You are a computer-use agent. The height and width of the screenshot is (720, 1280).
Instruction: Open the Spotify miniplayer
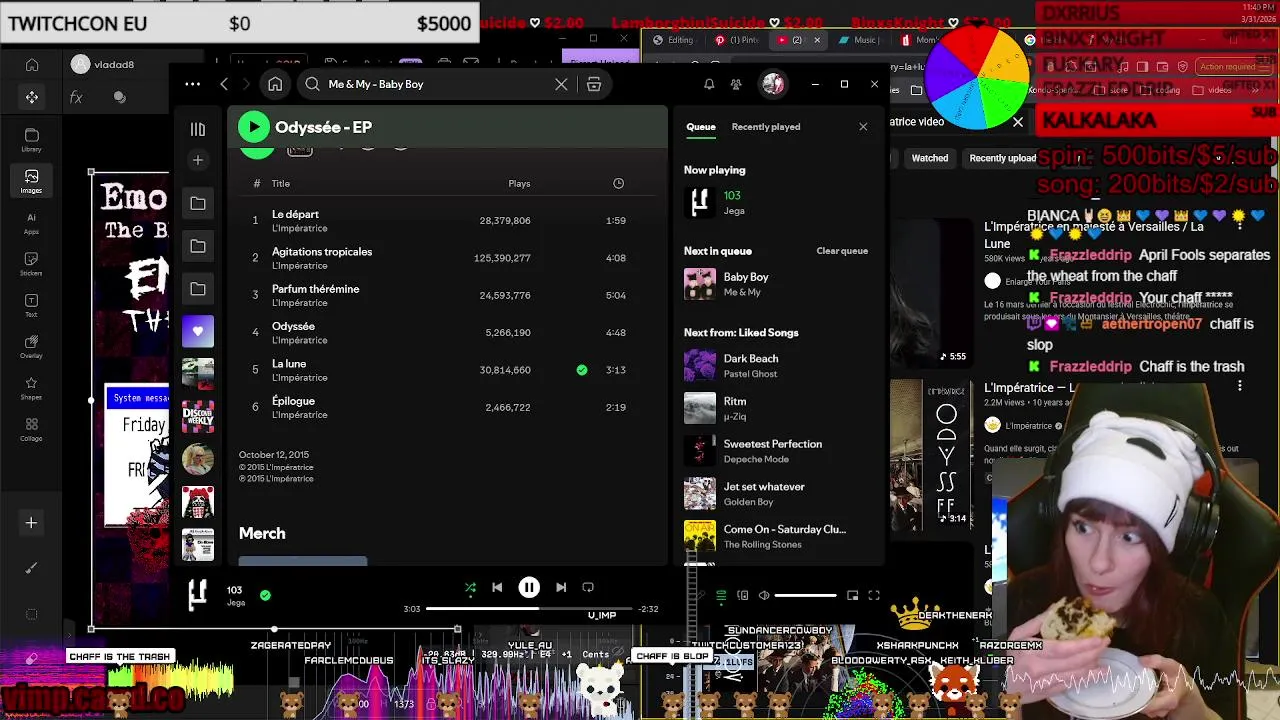[x=852, y=595]
